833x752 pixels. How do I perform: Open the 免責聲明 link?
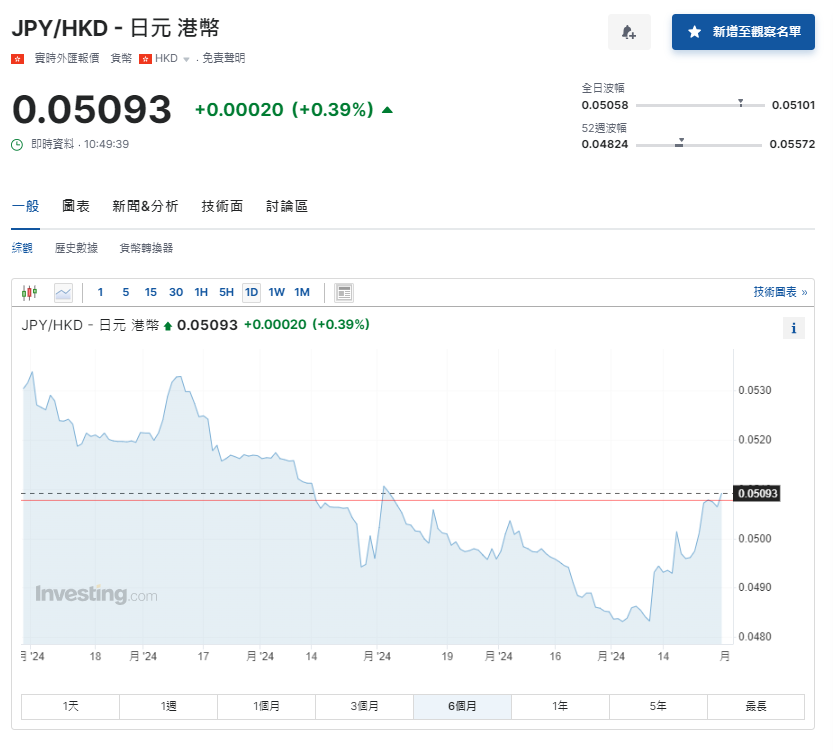pyautogui.click(x=223, y=58)
